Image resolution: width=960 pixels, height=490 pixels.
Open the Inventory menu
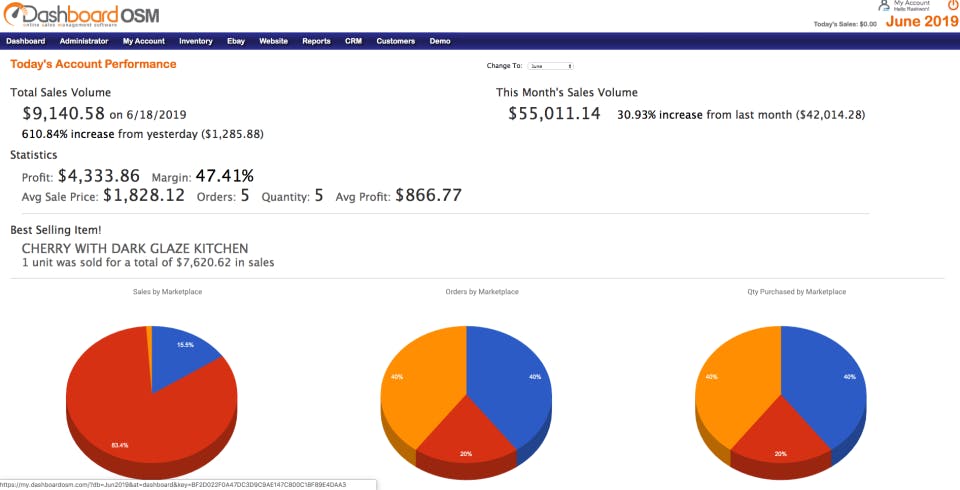click(196, 41)
